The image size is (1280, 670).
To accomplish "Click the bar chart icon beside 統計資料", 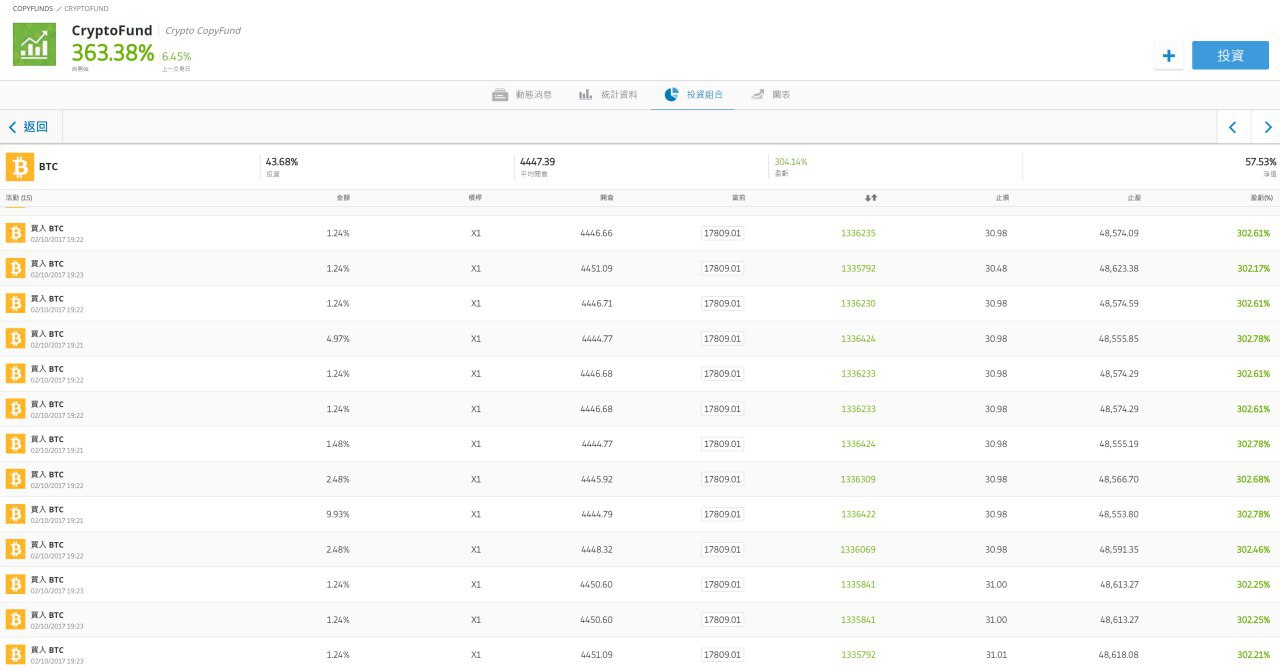I will (585, 95).
